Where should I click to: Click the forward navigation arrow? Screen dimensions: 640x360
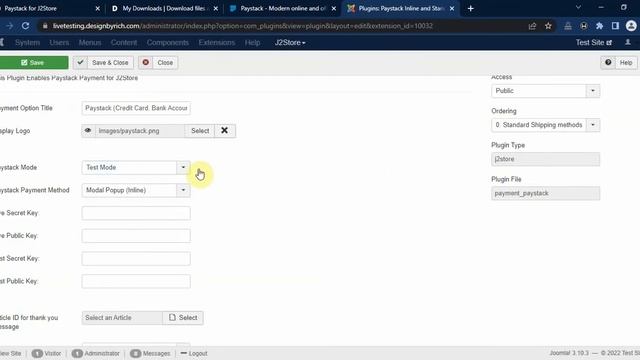9,26
